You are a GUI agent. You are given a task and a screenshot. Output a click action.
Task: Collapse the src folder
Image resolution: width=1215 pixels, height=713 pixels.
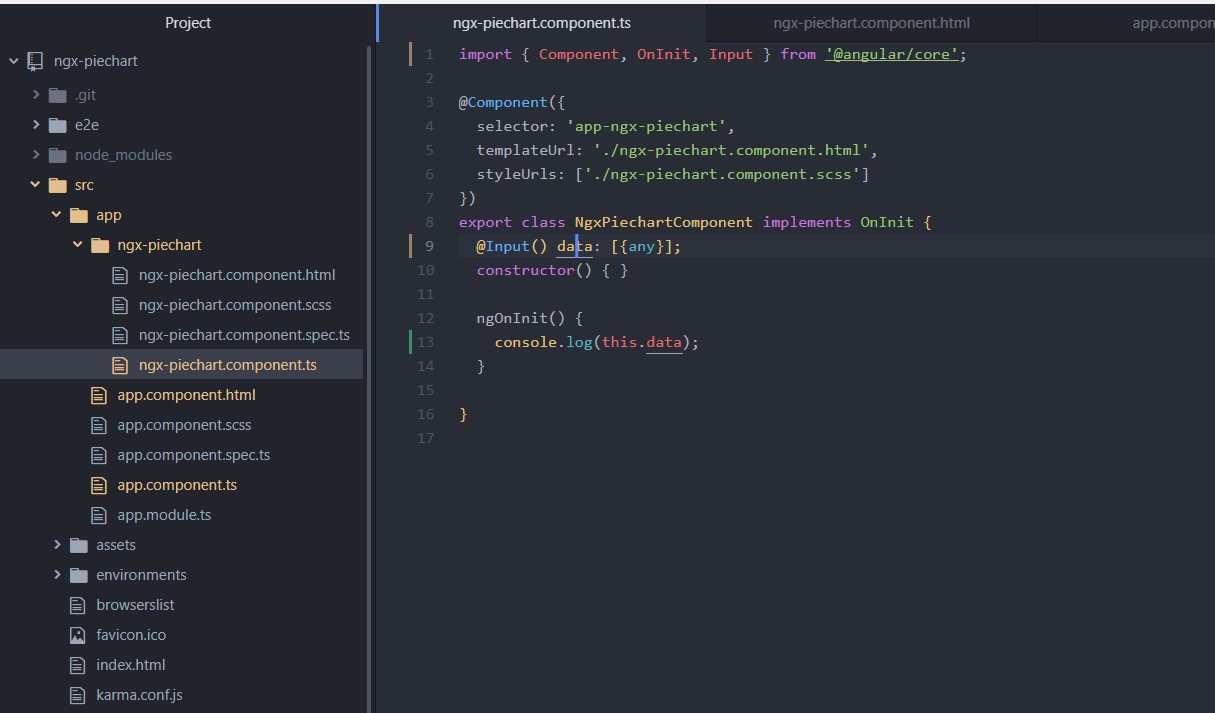[35, 184]
